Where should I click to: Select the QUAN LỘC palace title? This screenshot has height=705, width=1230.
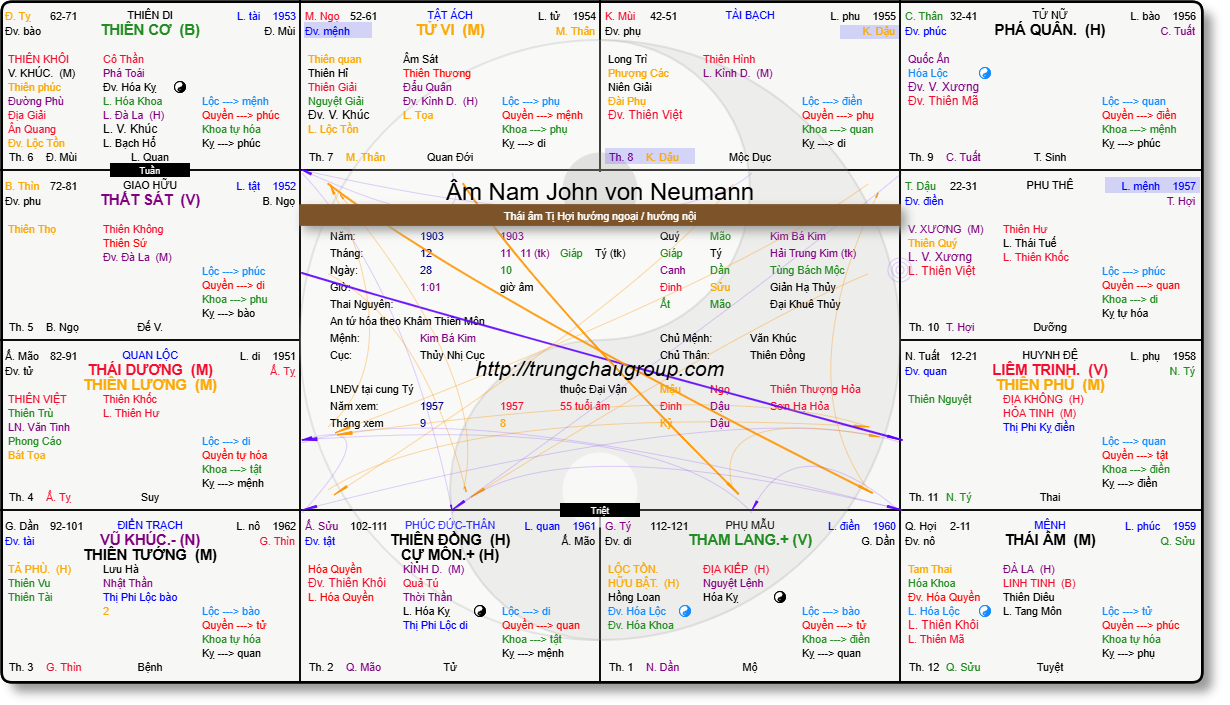click(x=150, y=355)
